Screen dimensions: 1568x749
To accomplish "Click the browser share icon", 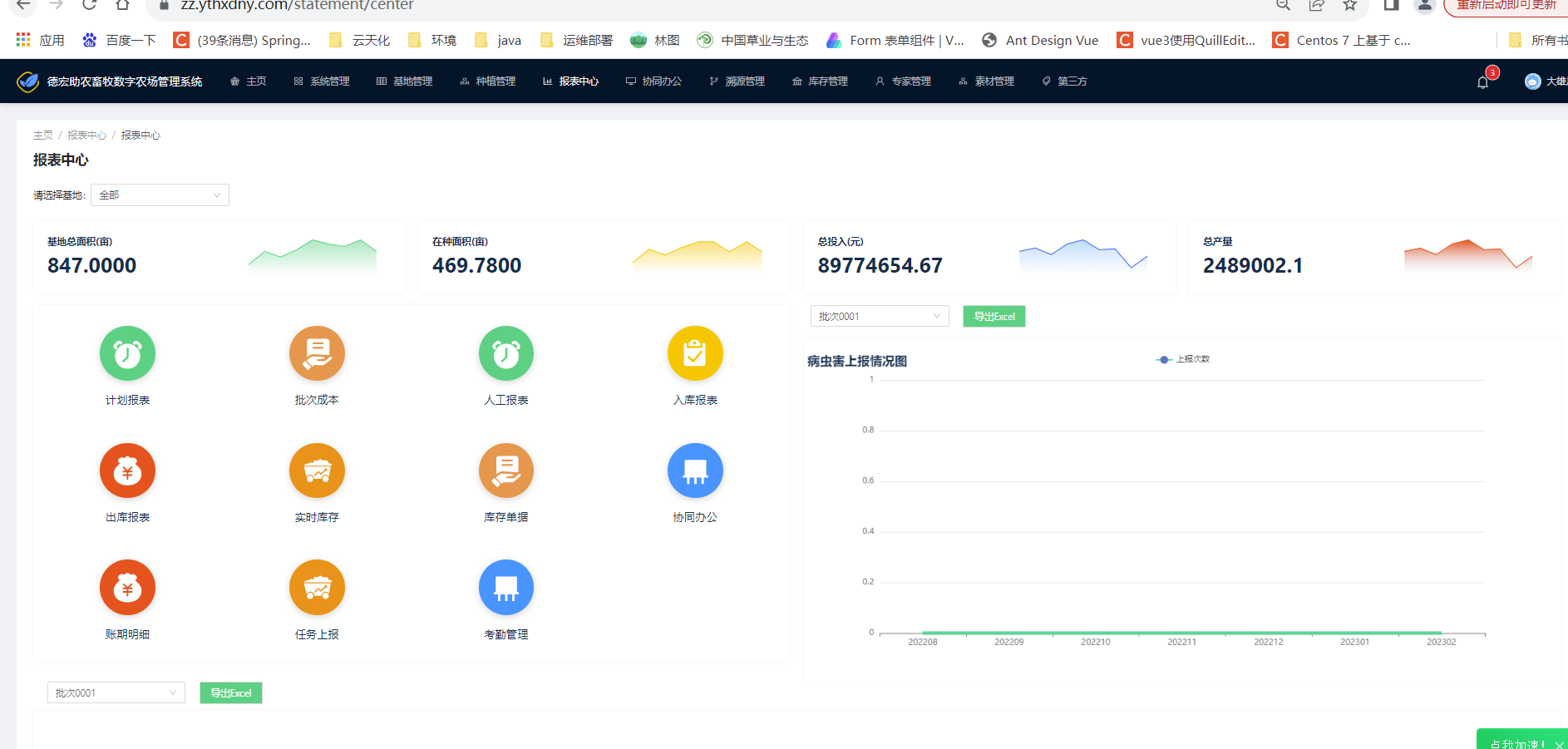I will tap(1317, 4).
